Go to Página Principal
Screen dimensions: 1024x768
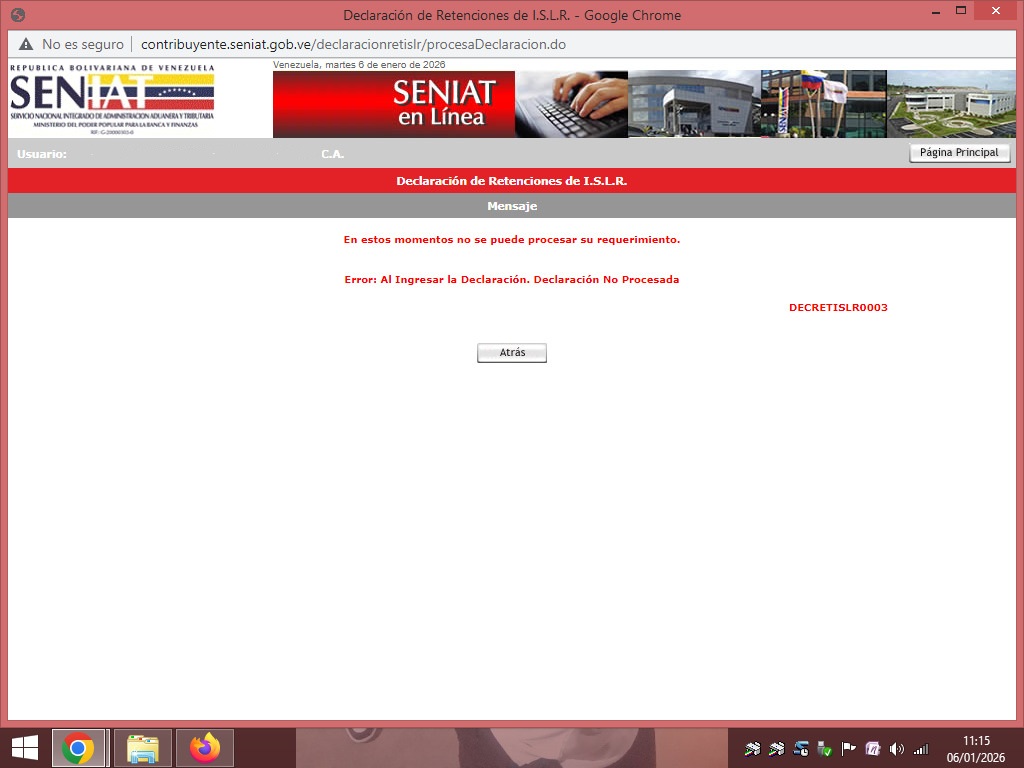pyautogui.click(x=959, y=153)
